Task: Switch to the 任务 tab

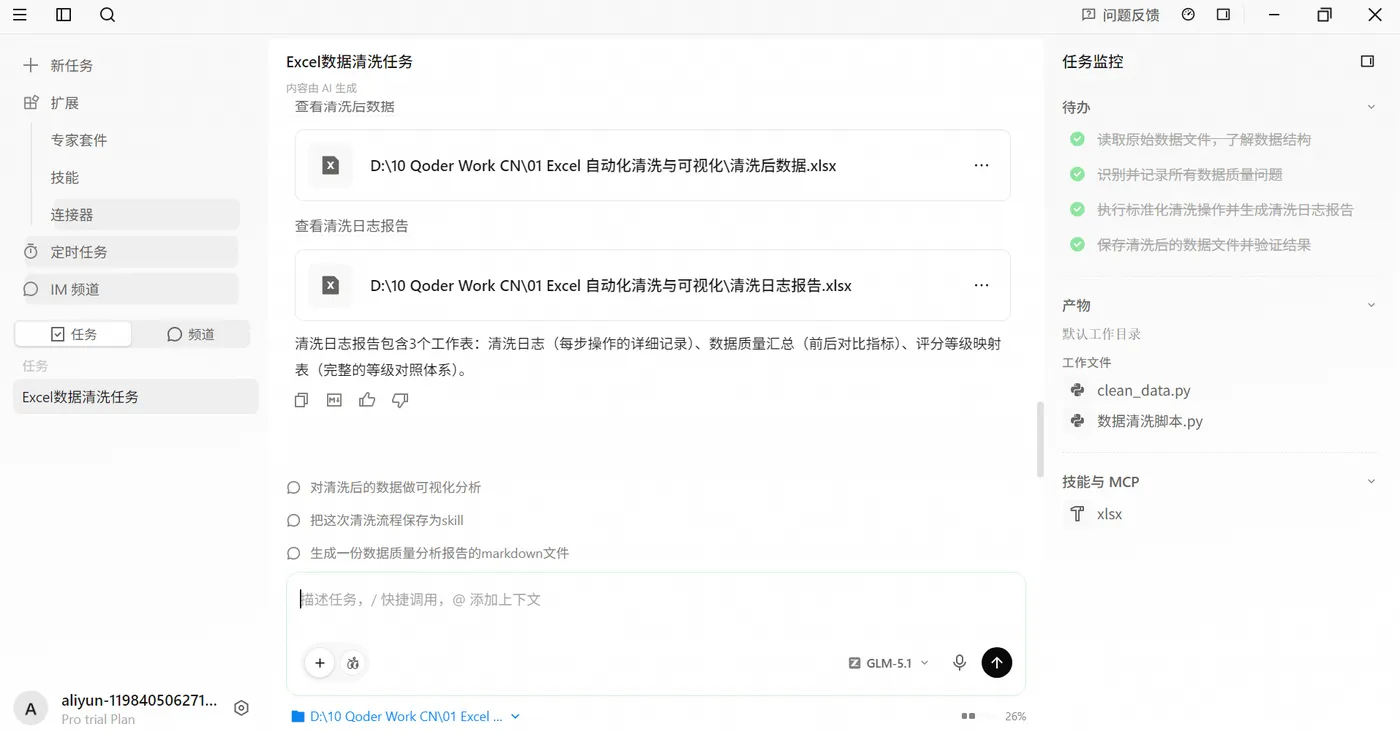Action: (73, 334)
